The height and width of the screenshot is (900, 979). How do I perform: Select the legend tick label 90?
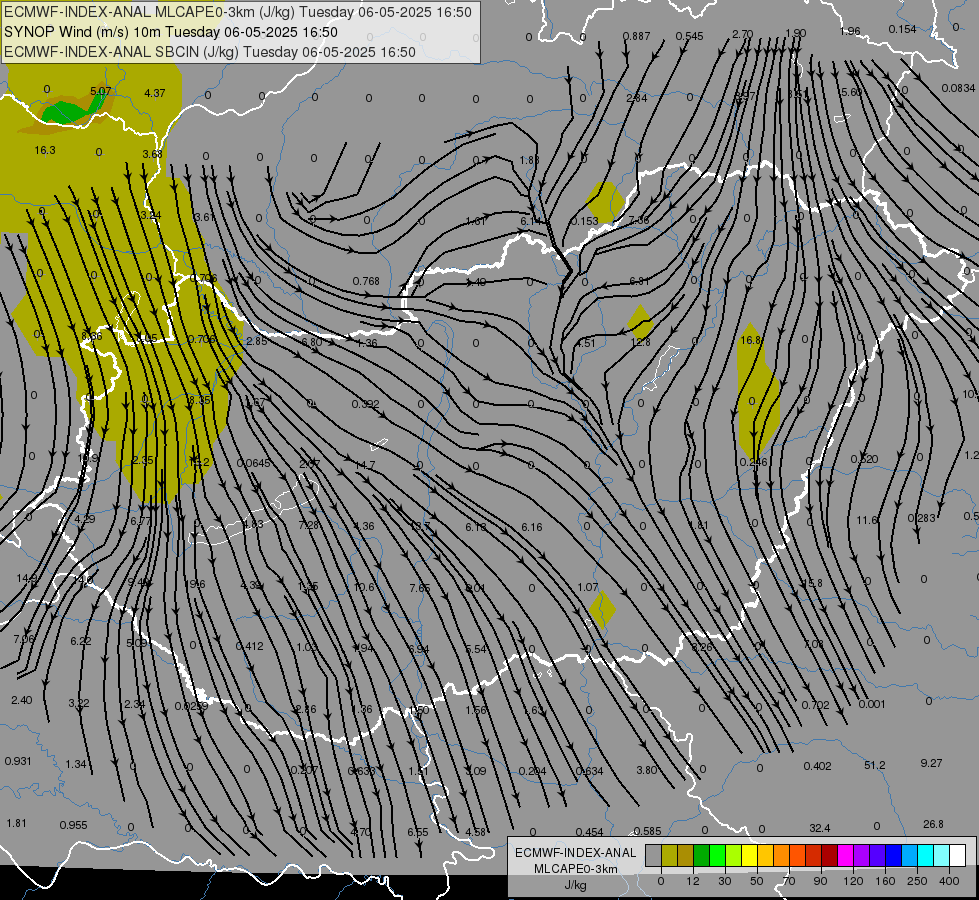pos(821,881)
